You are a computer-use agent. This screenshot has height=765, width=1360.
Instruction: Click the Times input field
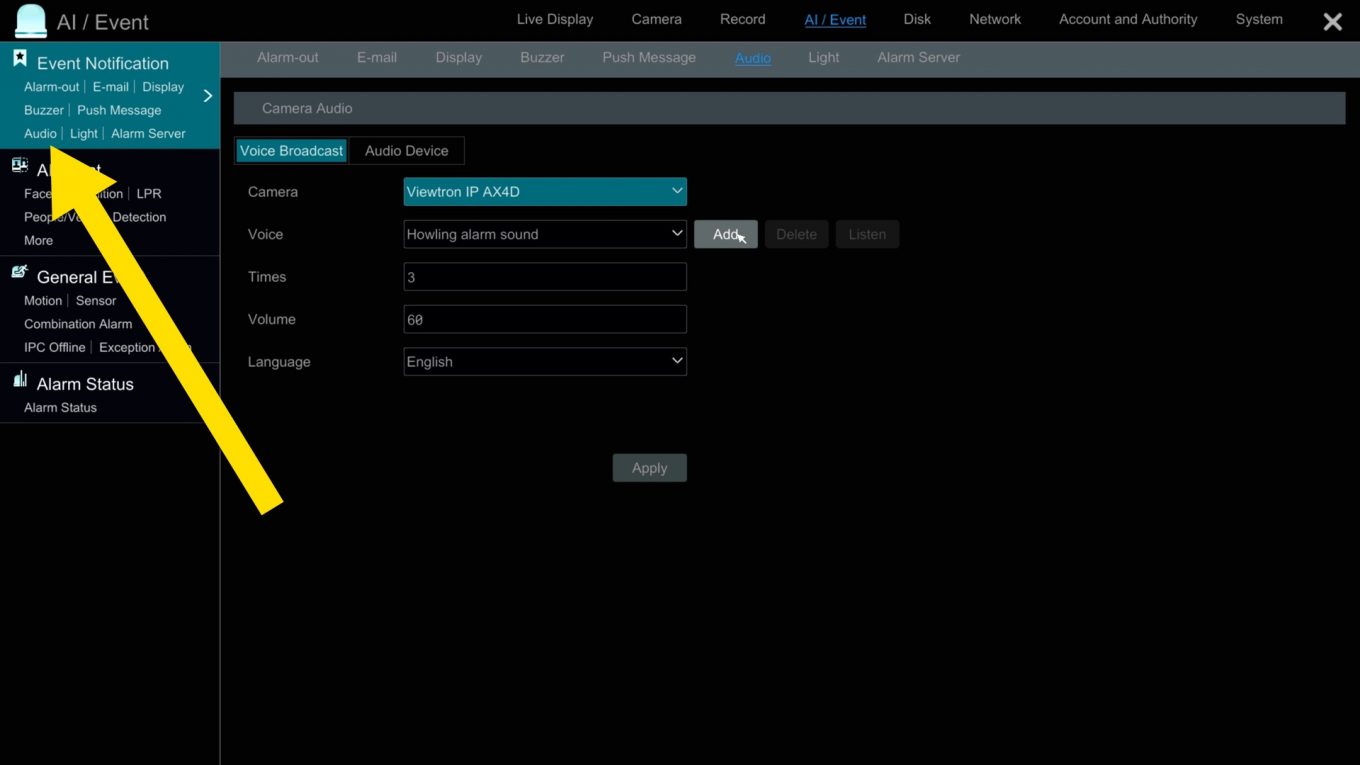tap(544, 277)
